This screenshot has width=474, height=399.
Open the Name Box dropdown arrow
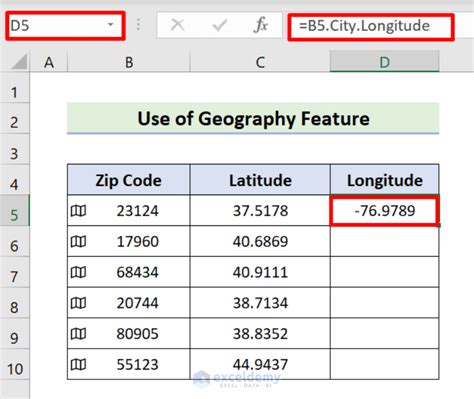[x=111, y=25]
